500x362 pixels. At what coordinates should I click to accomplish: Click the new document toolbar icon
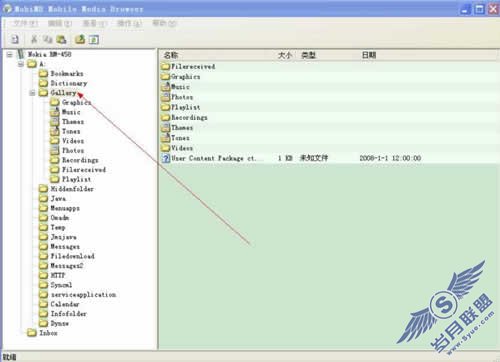[15, 39]
